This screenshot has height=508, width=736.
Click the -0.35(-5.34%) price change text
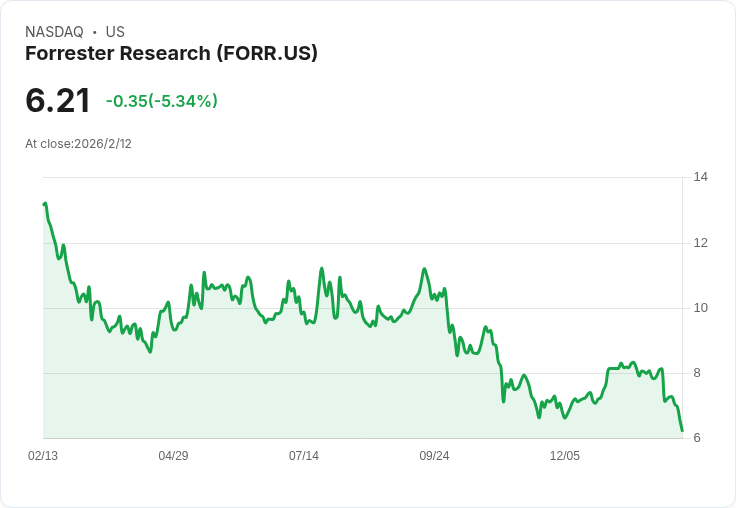pyautogui.click(x=161, y=101)
